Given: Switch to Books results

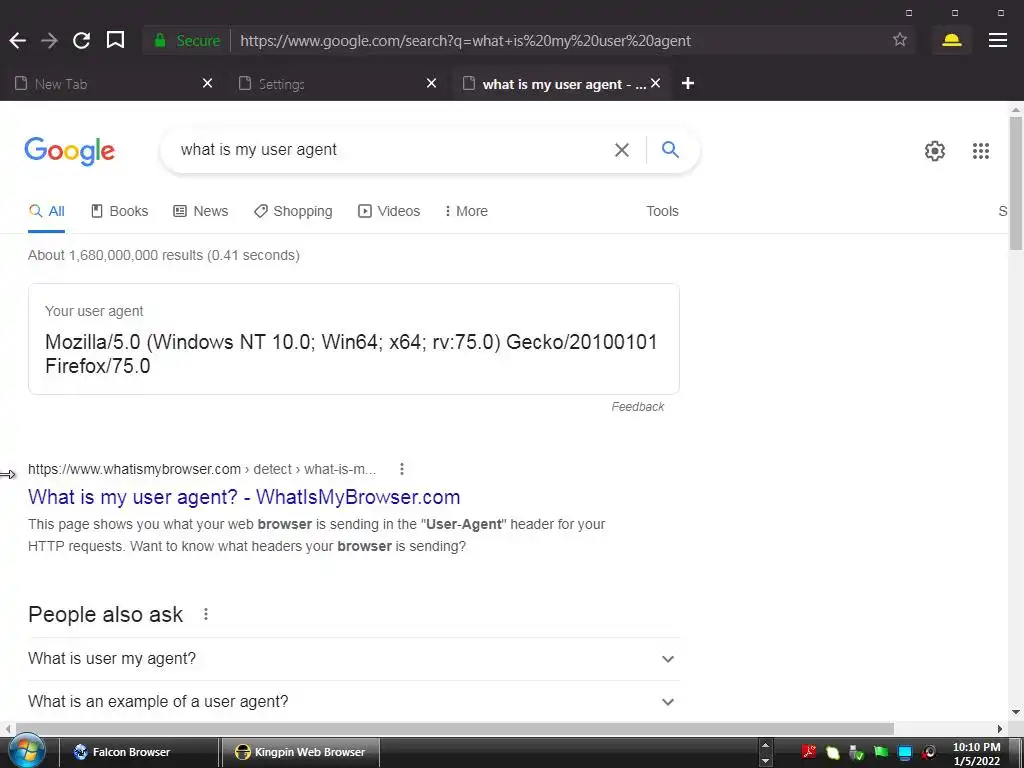Looking at the screenshot, I should point(120,211).
